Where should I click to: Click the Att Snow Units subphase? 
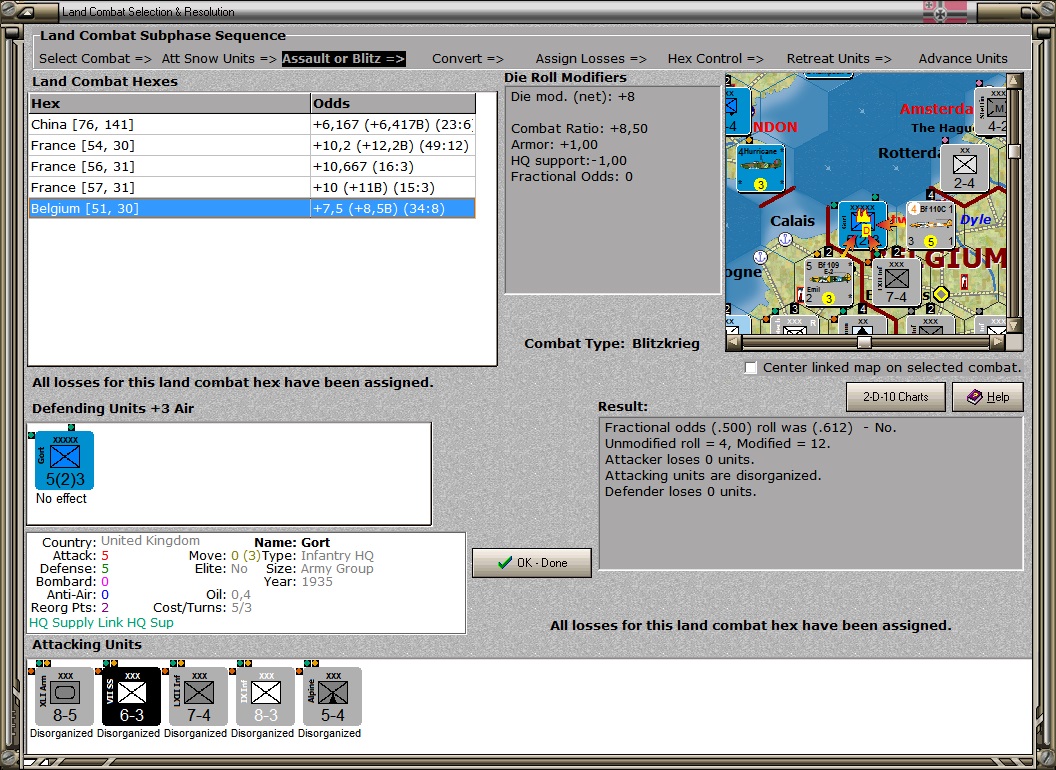[219, 59]
